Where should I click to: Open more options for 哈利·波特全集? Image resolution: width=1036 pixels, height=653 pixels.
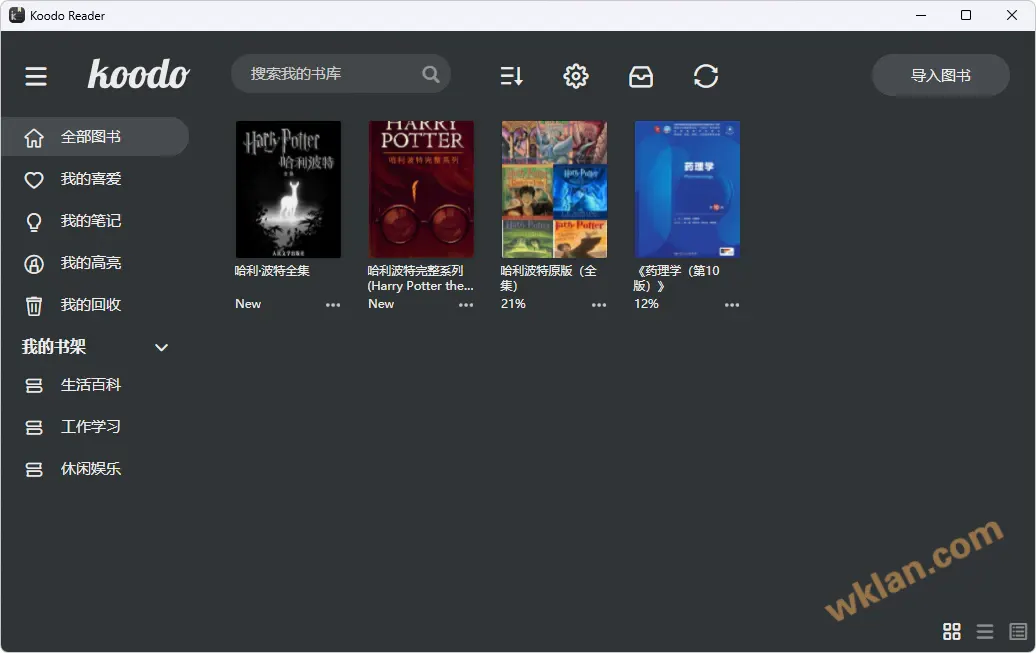[333, 305]
